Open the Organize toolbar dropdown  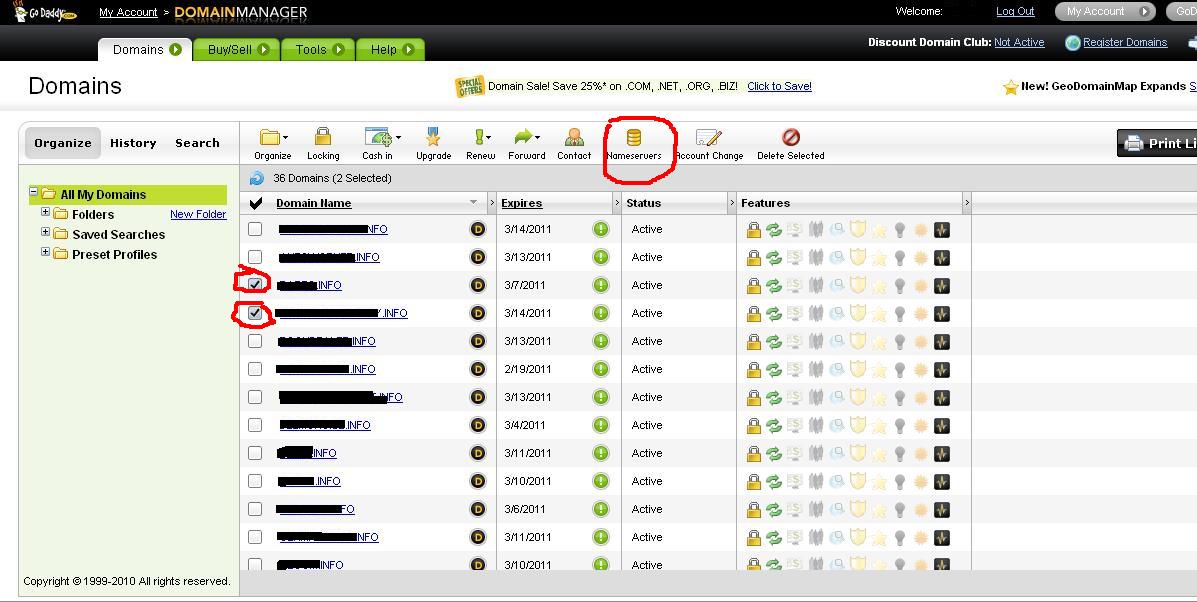[272, 138]
